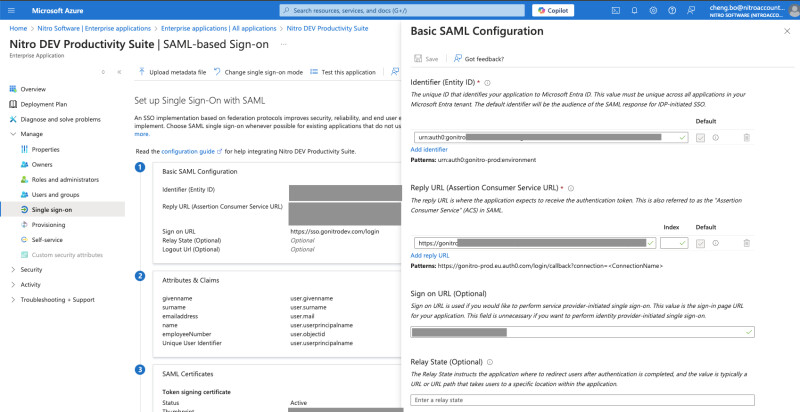Click Upload metadata file

(172, 72)
